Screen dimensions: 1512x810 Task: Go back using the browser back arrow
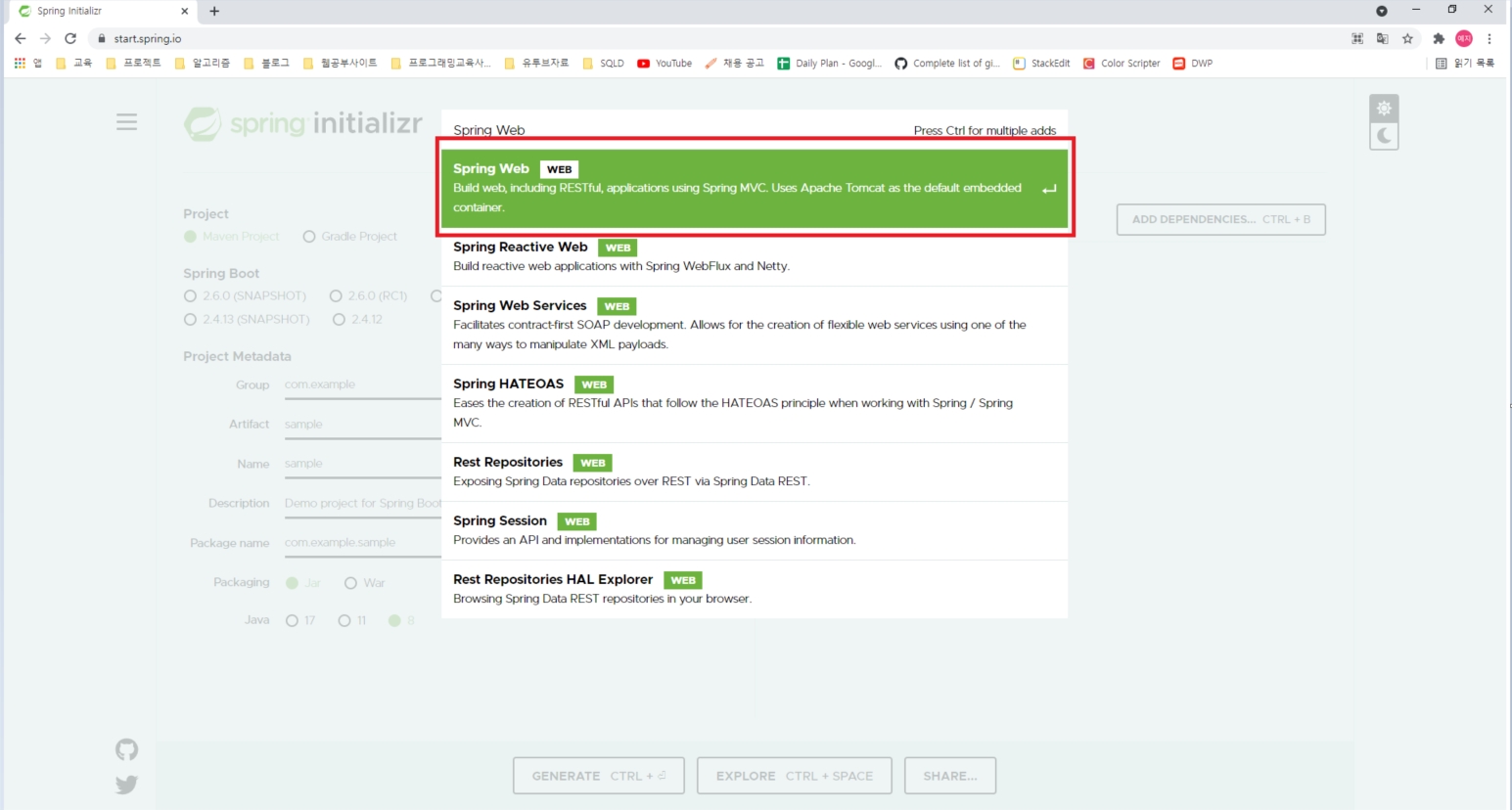point(21,38)
